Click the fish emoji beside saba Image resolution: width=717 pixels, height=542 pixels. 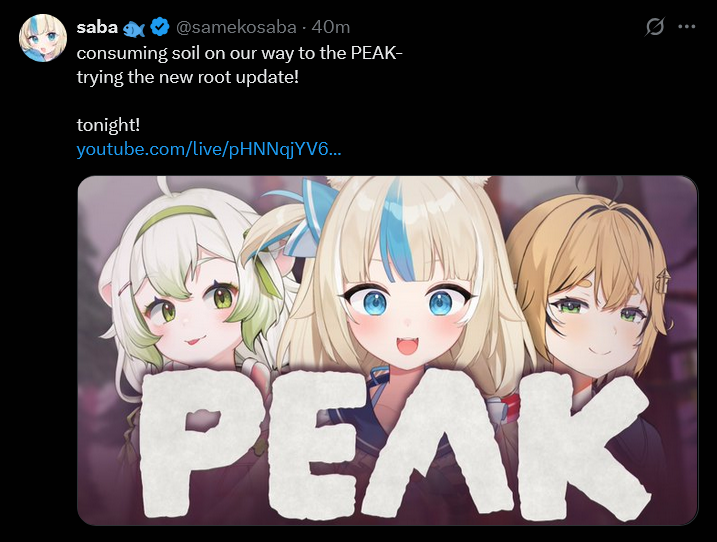[x=134, y=28]
